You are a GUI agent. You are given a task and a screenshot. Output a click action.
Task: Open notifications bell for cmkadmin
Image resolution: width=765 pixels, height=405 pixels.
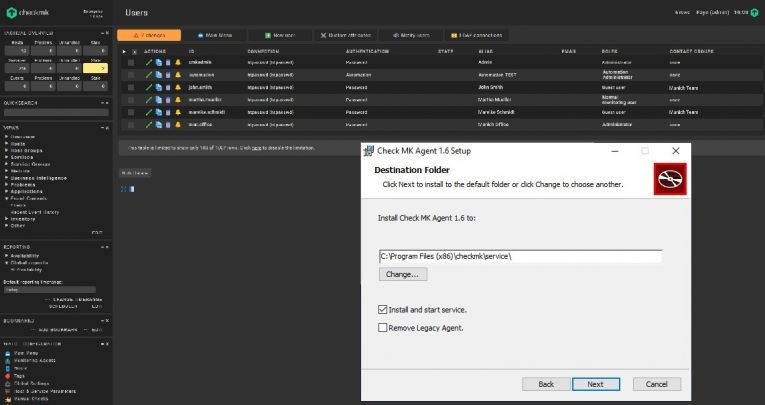coord(178,62)
